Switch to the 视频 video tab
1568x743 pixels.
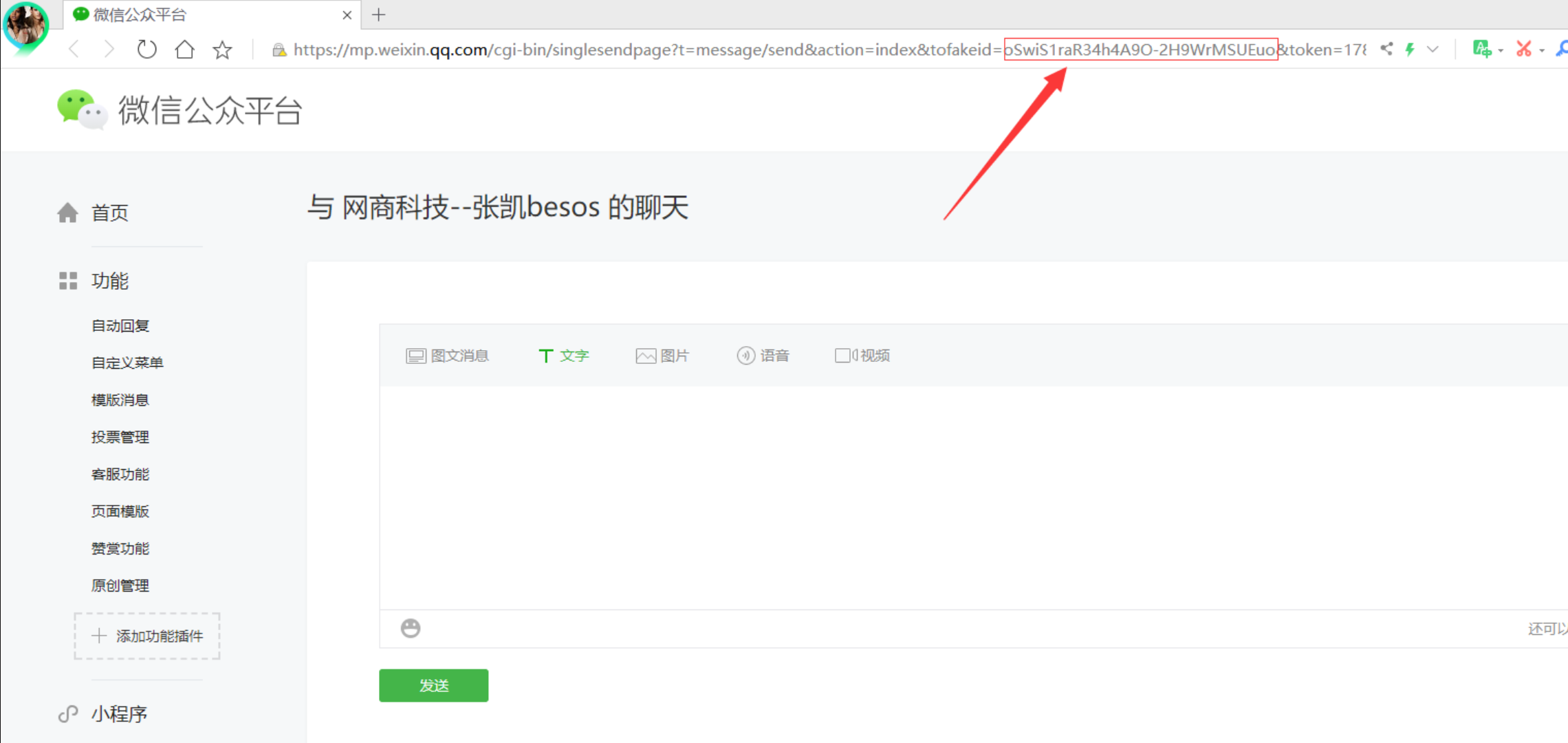(862, 356)
